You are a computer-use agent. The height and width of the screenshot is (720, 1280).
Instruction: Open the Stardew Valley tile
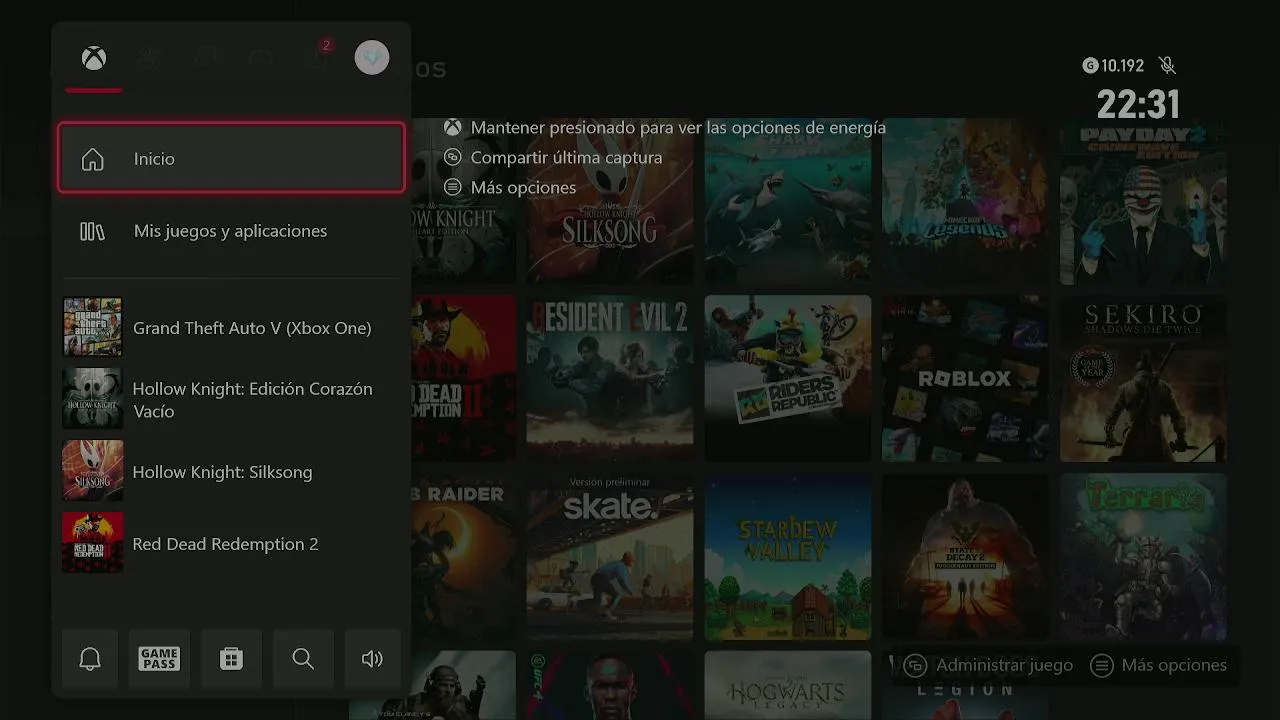[x=788, y=557]
